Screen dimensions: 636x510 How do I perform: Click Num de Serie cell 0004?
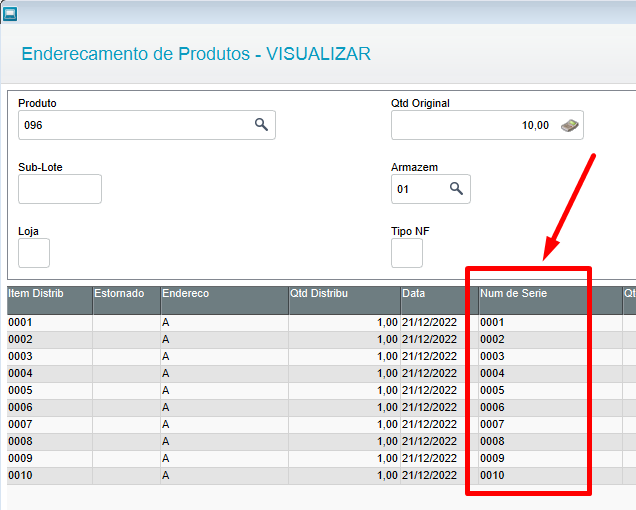[550, 374]
